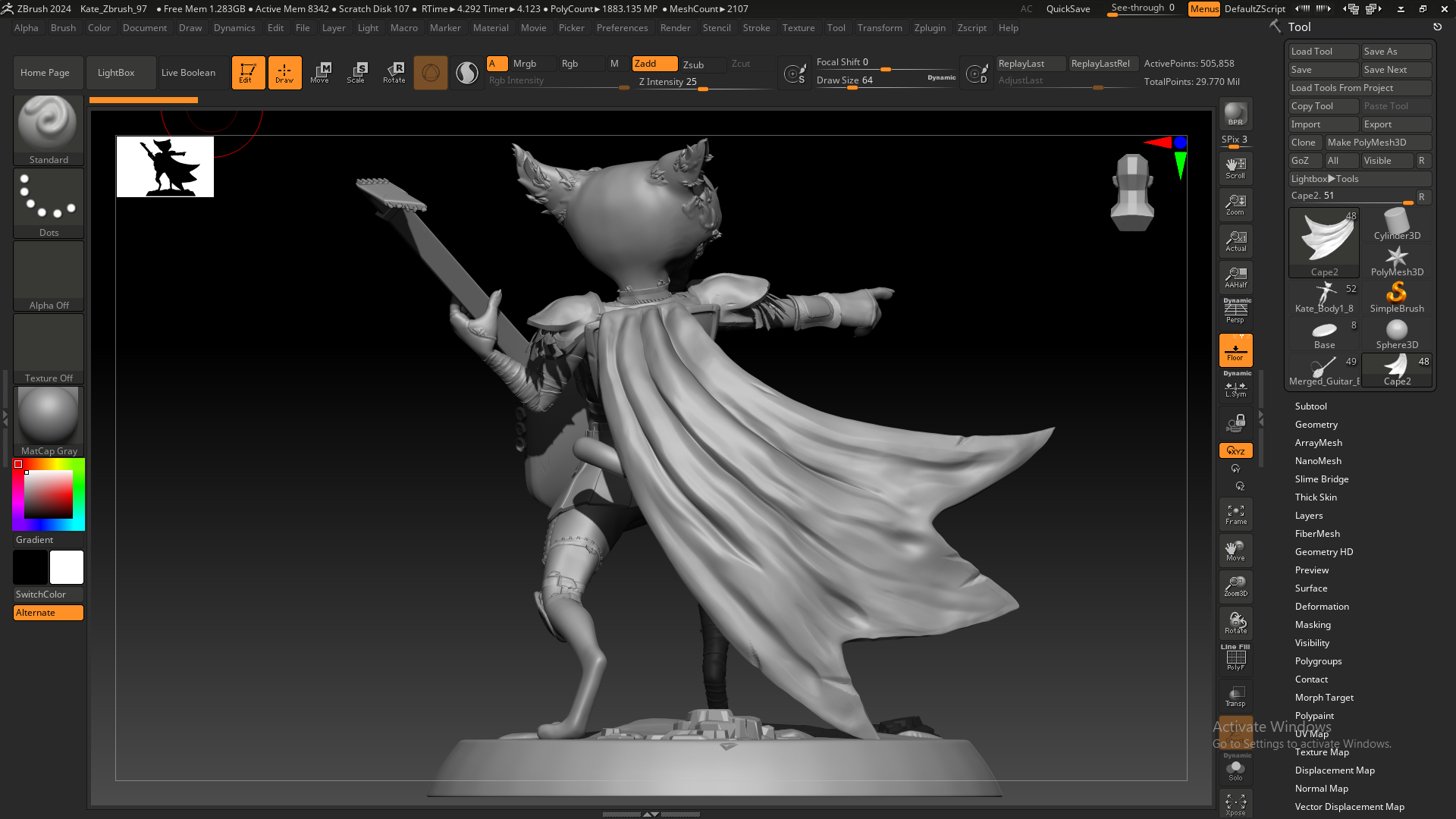Open the MatCap Gray material picker
Viewport: 1456px width, 819px height.
tap(49, 422)
